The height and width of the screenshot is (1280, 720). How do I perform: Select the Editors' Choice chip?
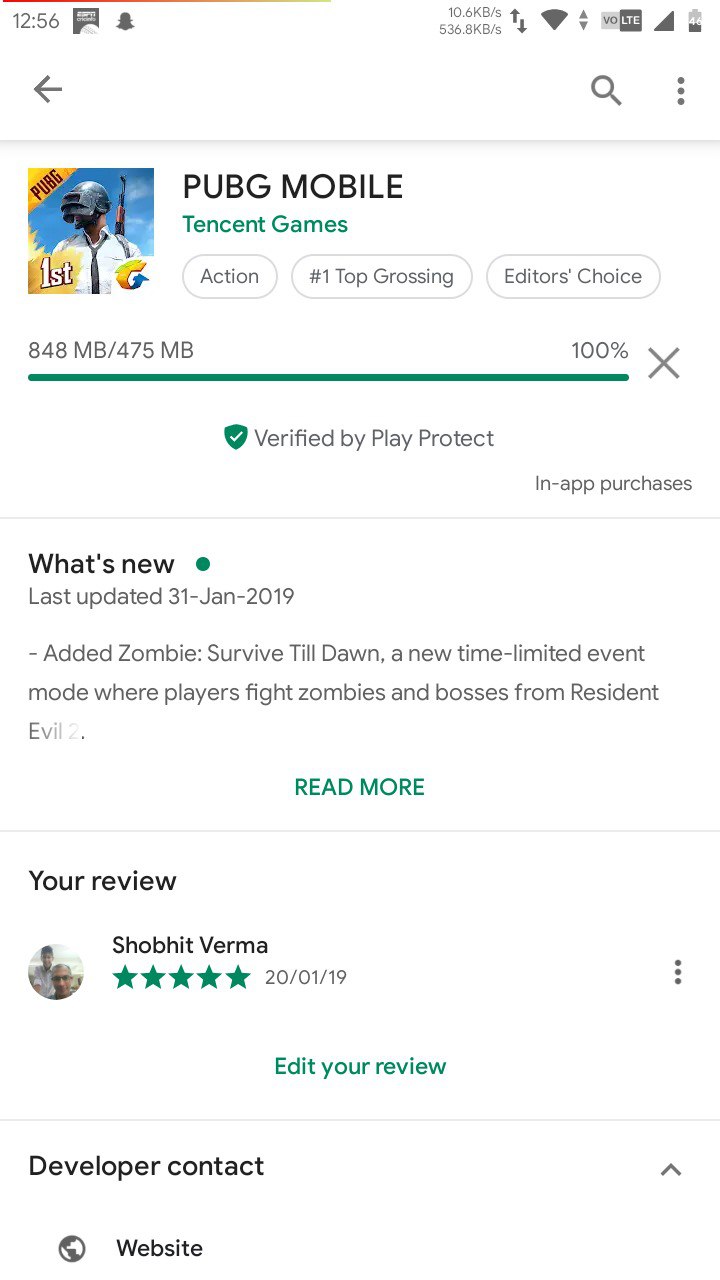(573, 276)
